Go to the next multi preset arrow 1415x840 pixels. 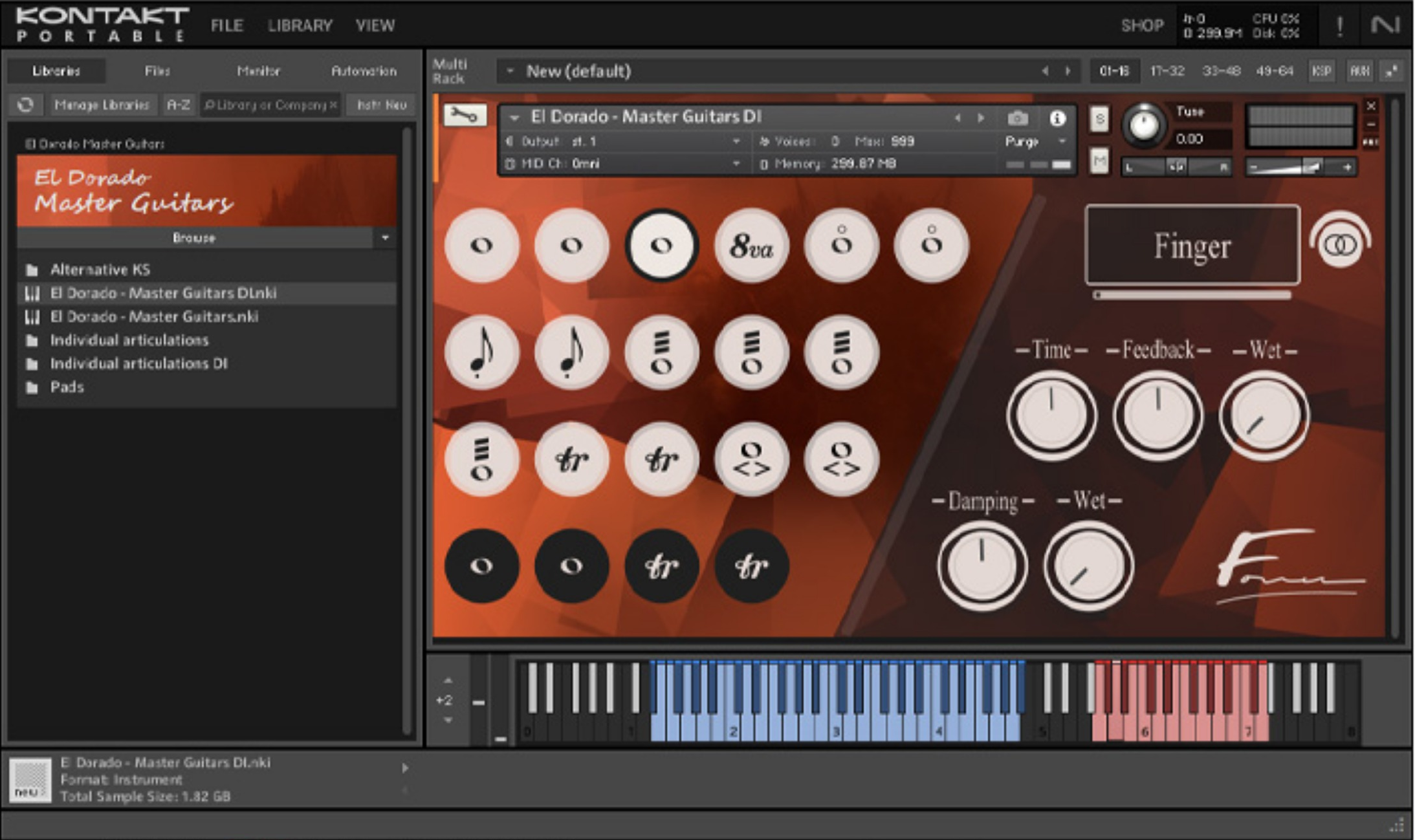pyautogui.click(x=1068, y=71)
